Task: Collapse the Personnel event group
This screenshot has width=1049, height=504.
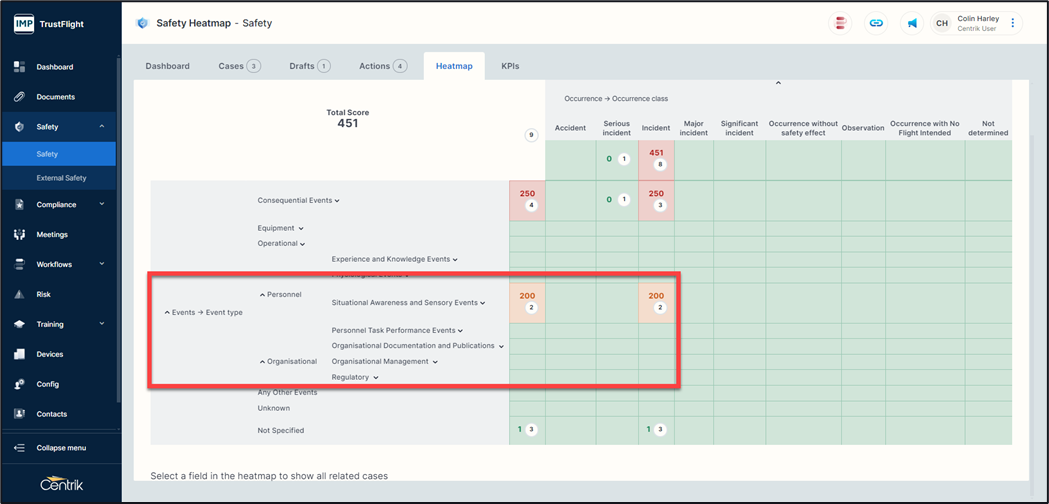Action: [x=263, y=295]
